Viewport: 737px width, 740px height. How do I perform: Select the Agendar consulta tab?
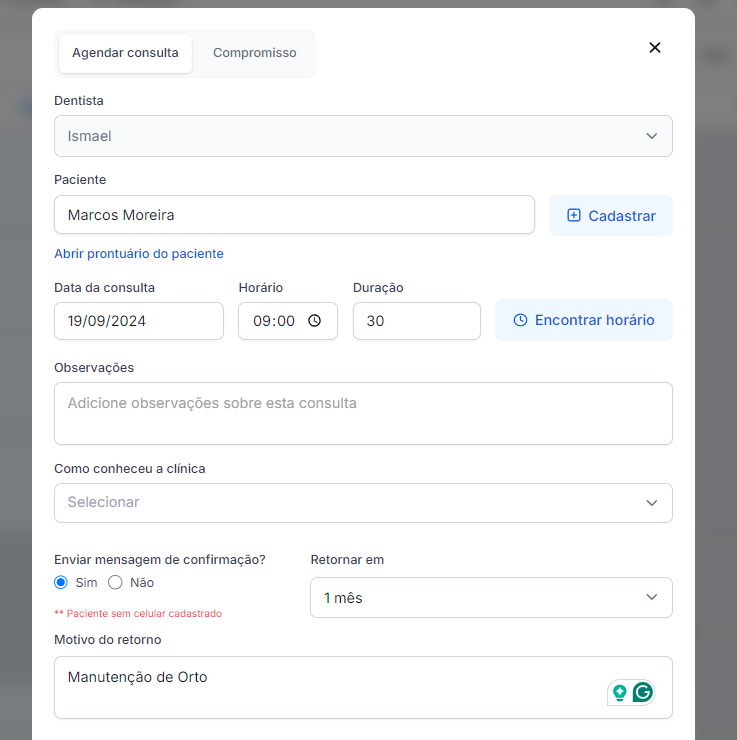tap(125, 53)
